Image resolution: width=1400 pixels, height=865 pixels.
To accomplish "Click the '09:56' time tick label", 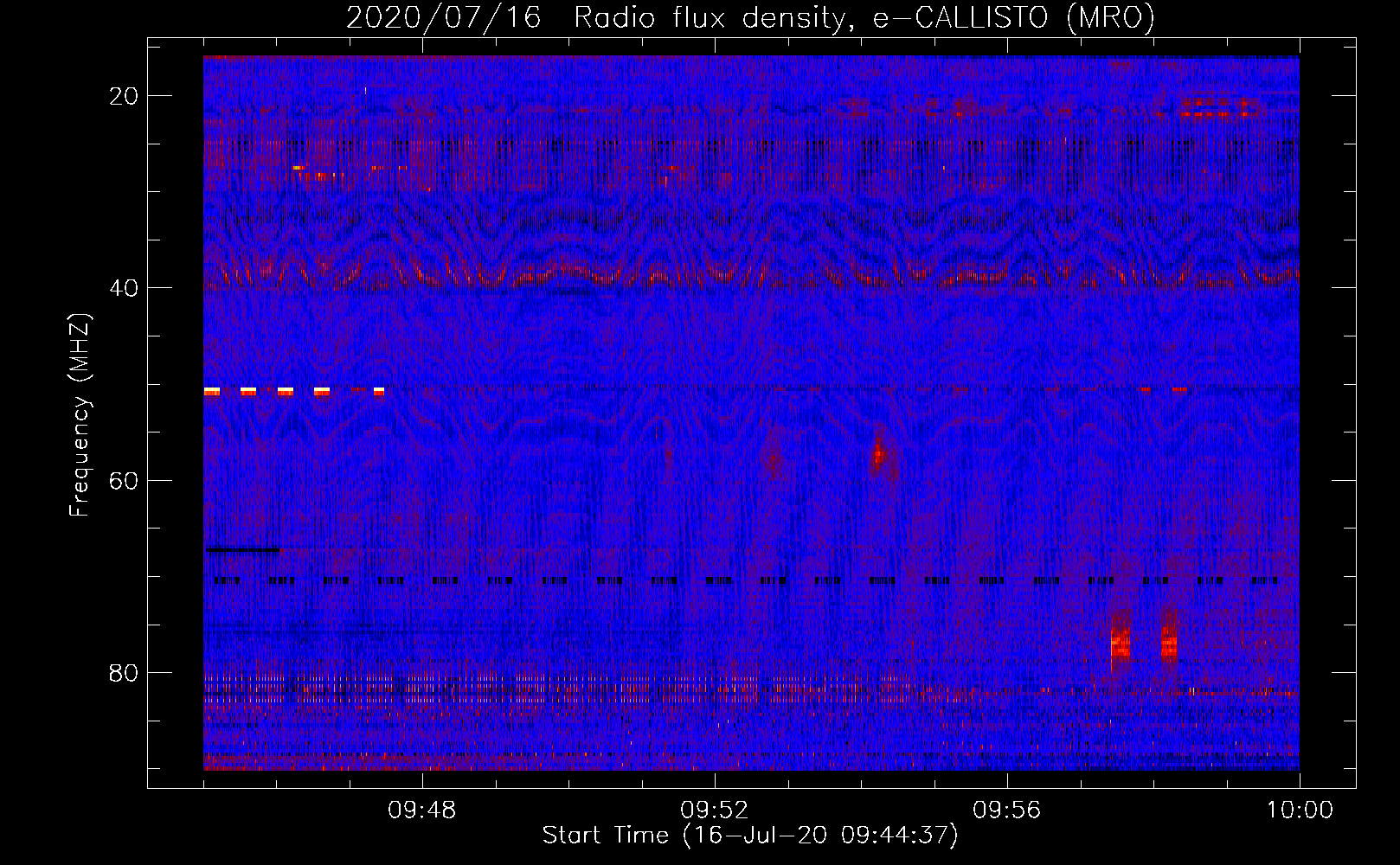I will (x=1007, y=811).
